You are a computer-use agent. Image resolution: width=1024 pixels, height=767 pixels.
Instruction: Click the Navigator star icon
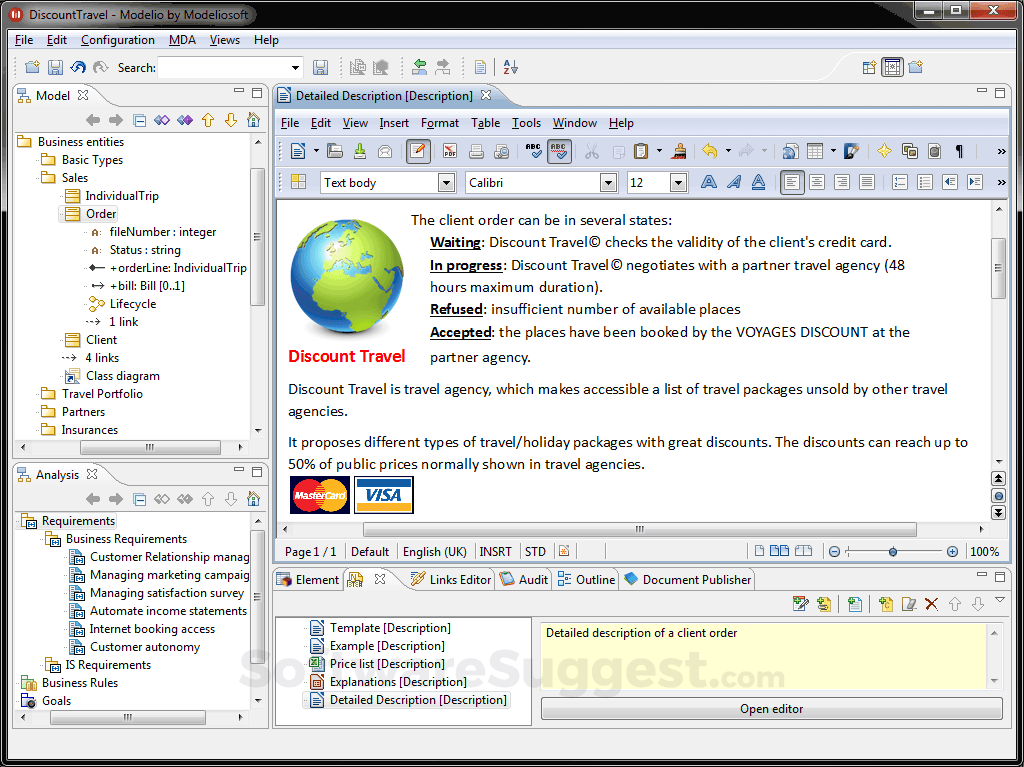point(884,151)
